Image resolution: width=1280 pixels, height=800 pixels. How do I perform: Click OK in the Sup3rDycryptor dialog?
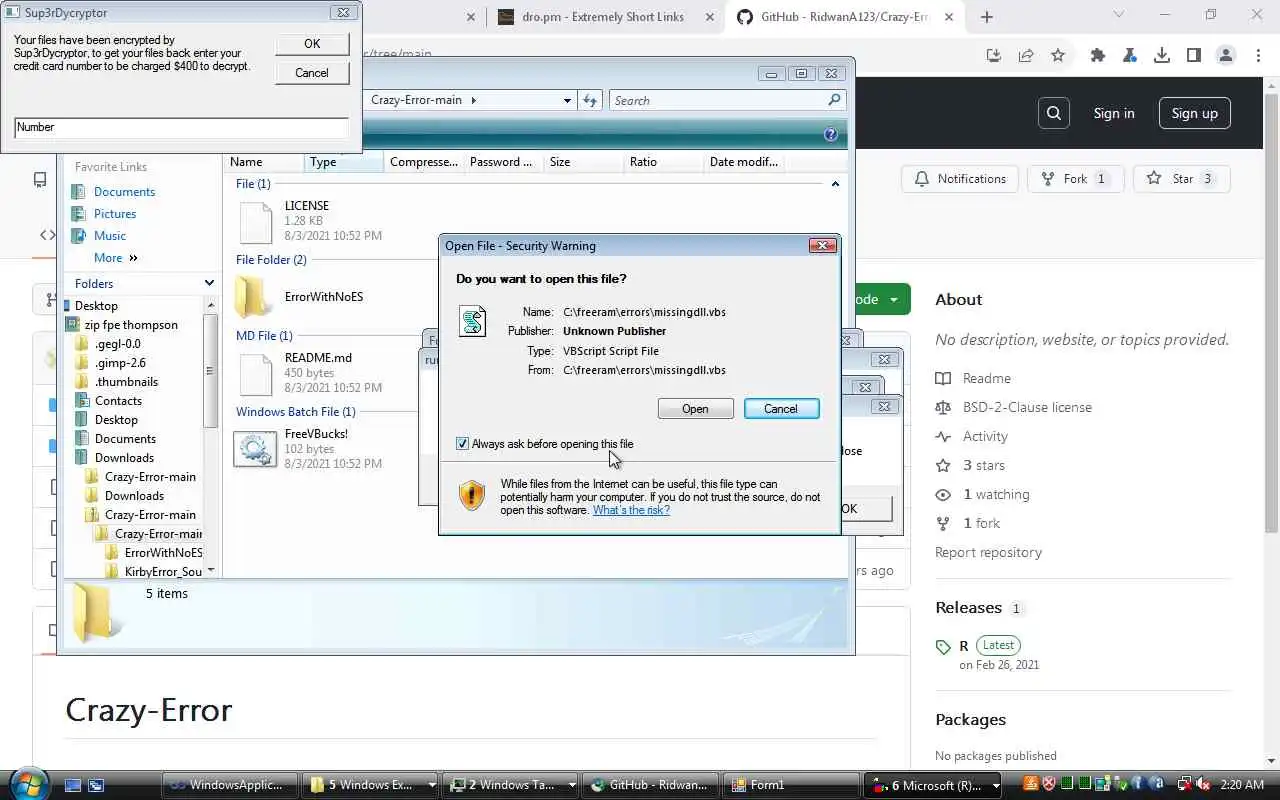coord(312,43)
